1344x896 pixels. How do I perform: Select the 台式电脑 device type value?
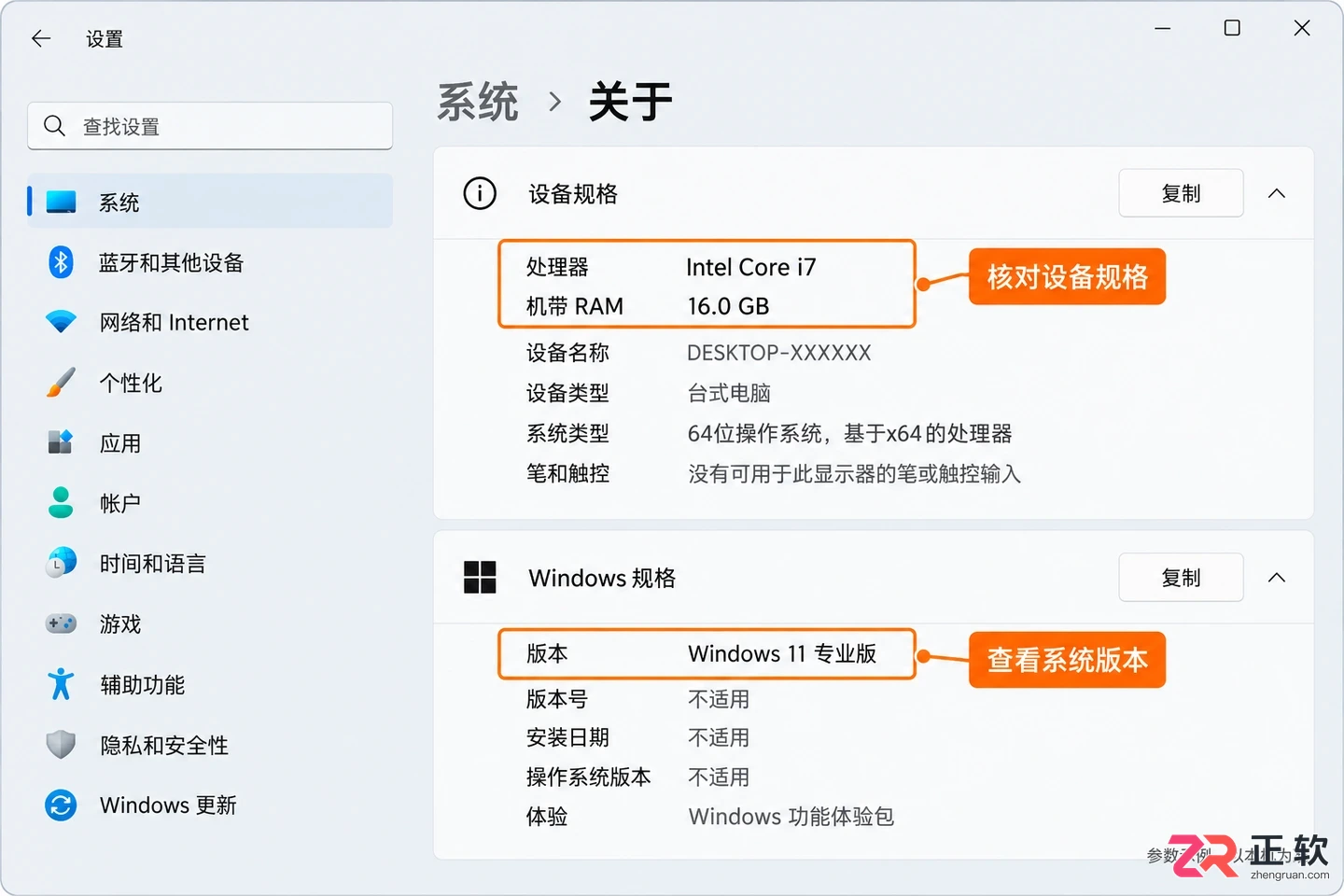[729, 393]
